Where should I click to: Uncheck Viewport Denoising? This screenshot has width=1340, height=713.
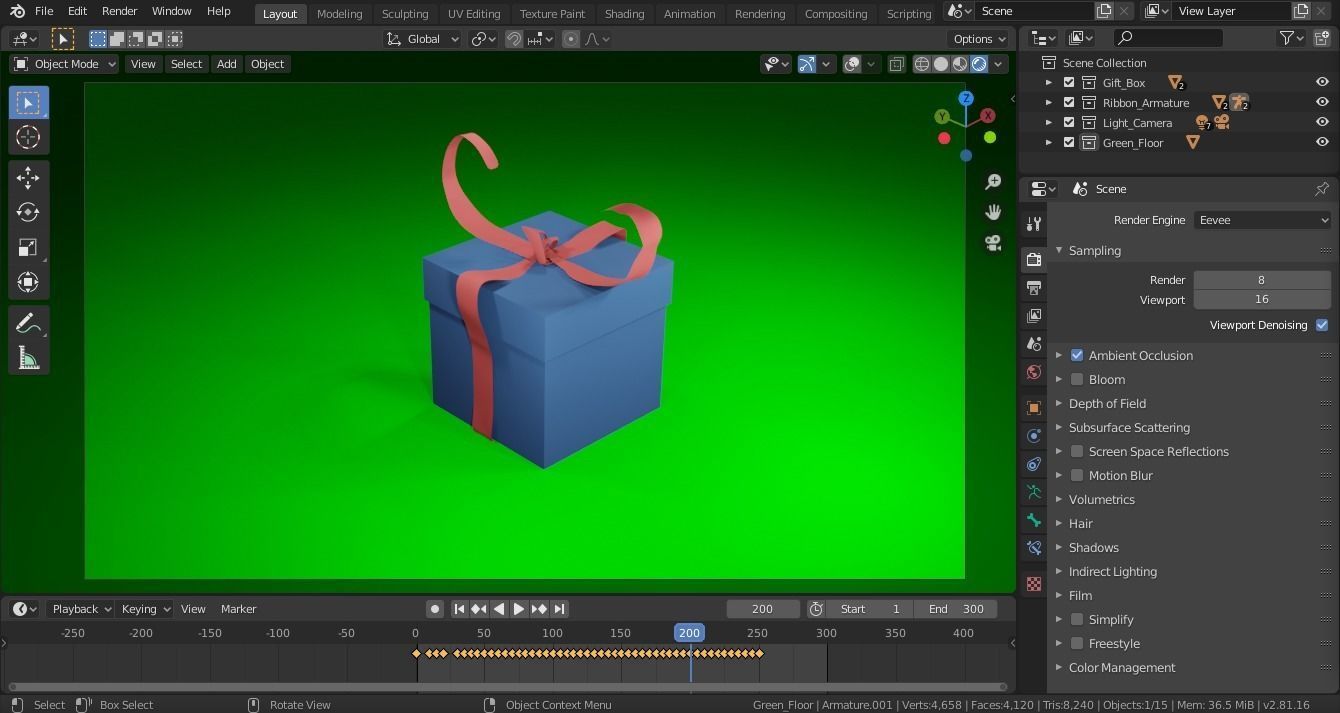1322,325
